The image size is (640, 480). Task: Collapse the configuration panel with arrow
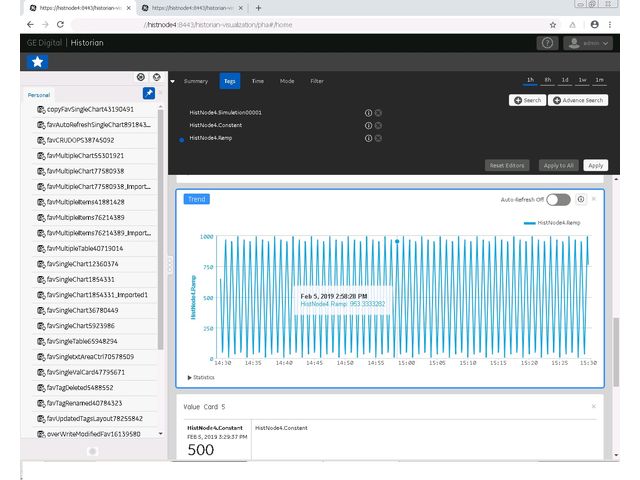(x=172, y=81)
